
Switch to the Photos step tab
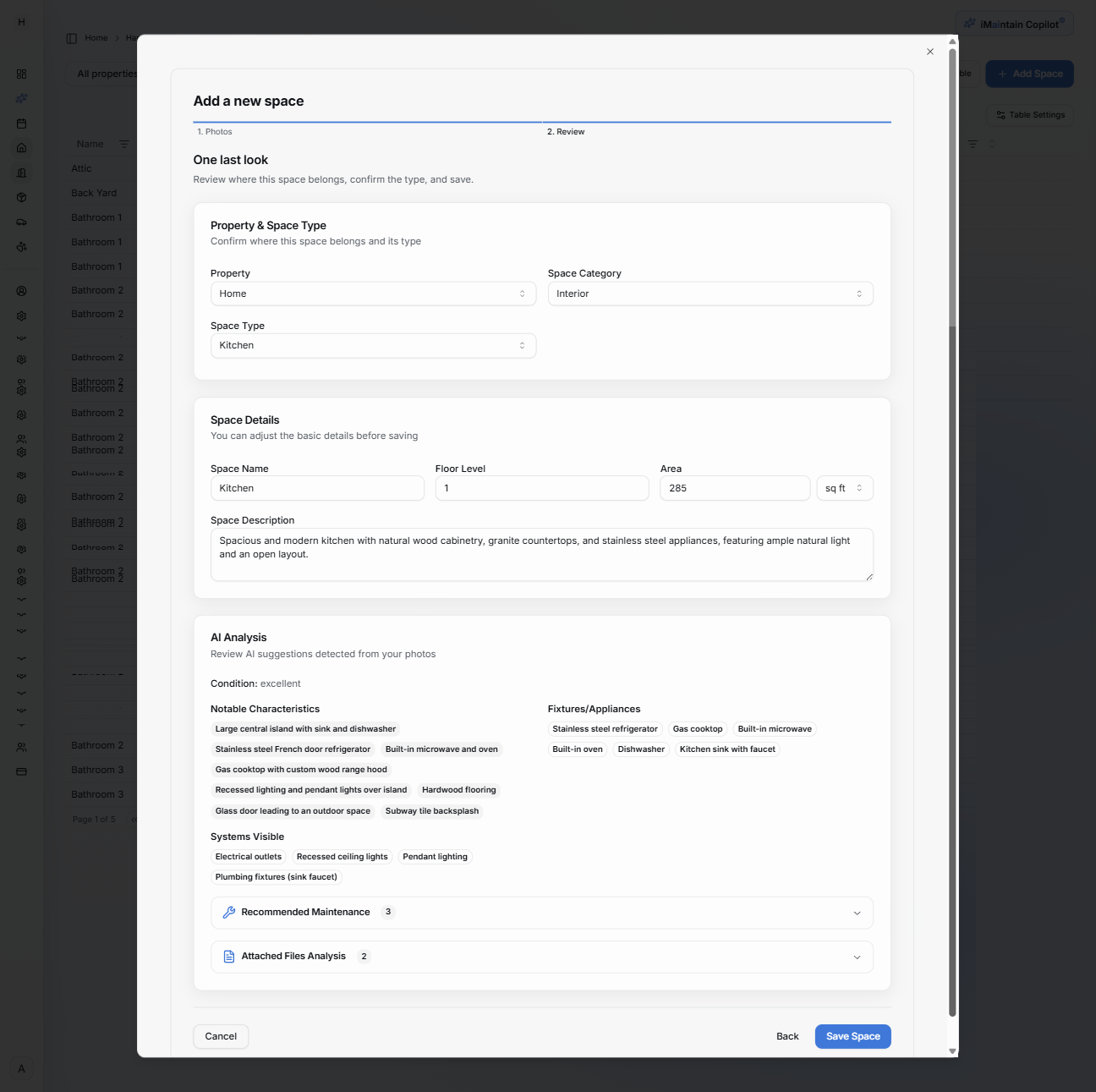pos(216,131)
